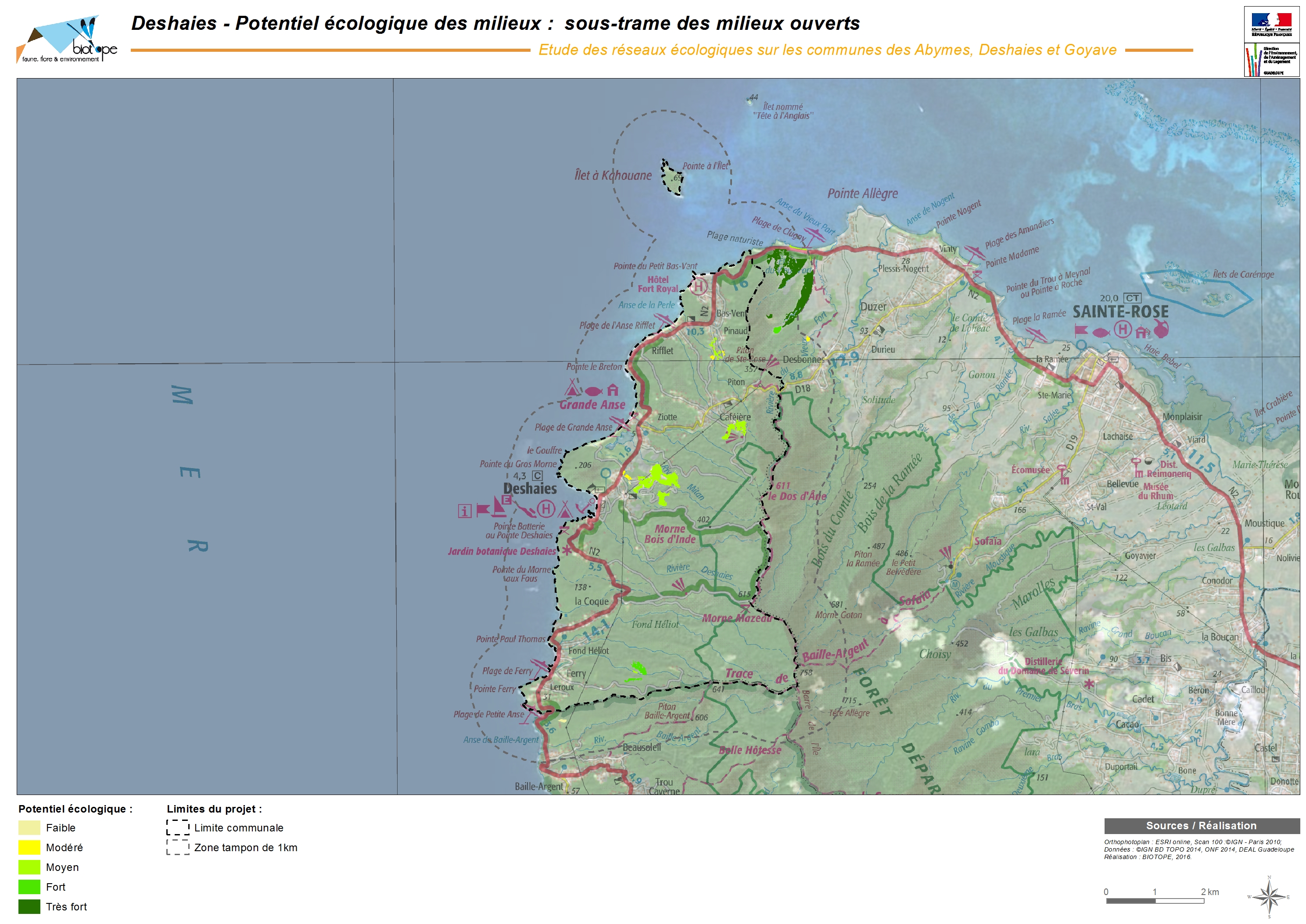Click the Faible legend color swatch
Viewport: 1306px width, 924px height.
pyautogui.click(x=29, y=828)
